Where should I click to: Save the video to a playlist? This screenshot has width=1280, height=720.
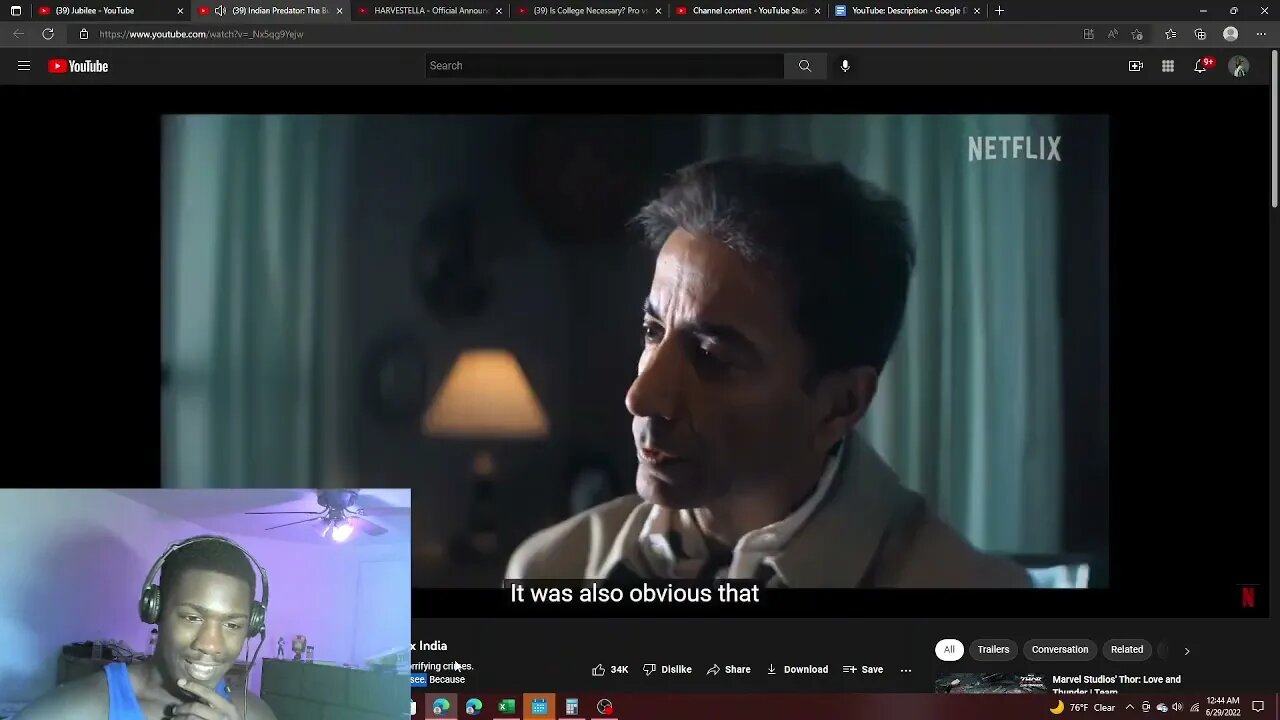point(863,669)
